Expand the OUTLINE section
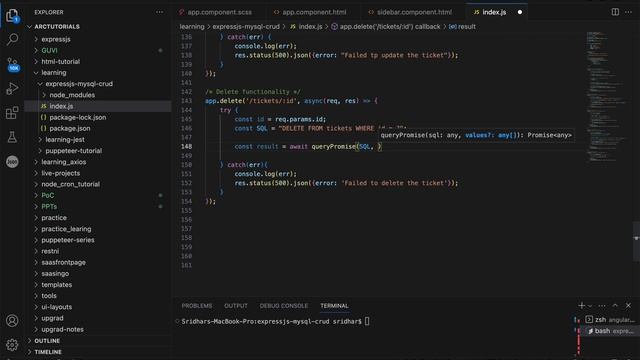The width and height of the screenshot is (640, 360). tap(47, 341)
